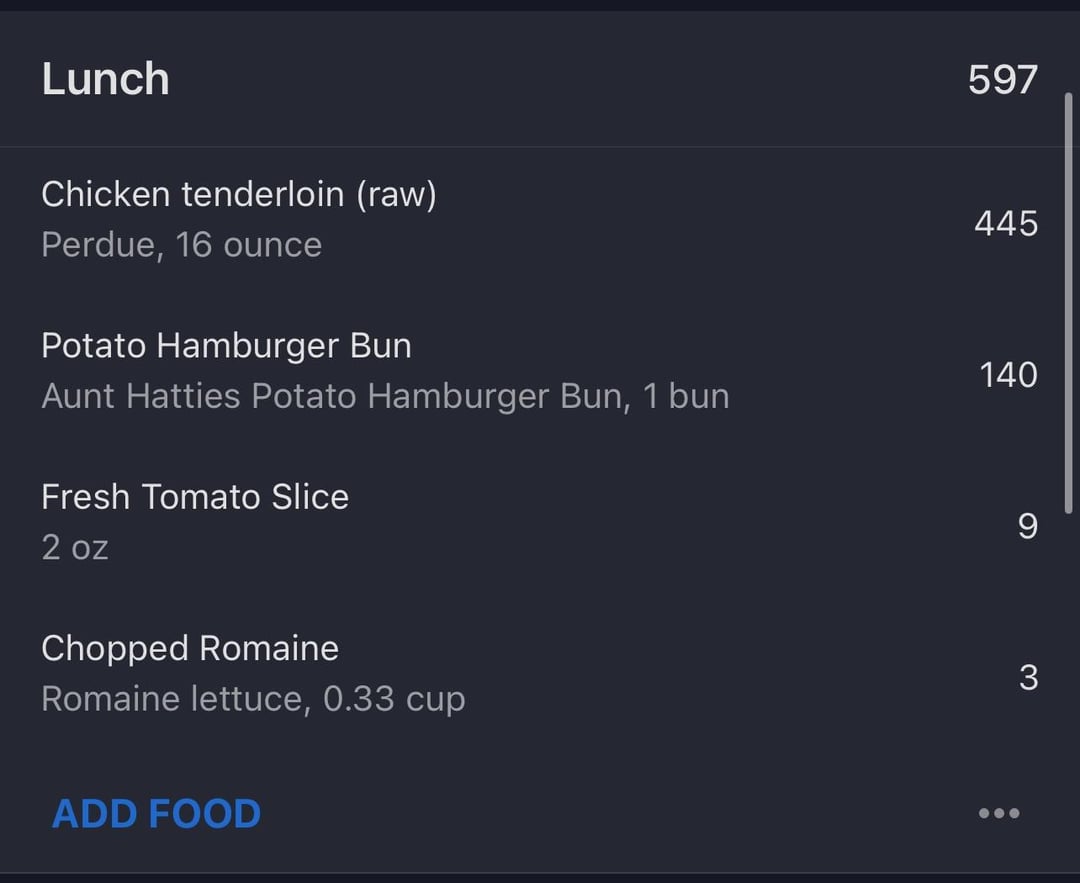Viewport: 1080px width, 883px height.
Task: Tap the ADD FOOD link
Action: (x=156, y=813)
